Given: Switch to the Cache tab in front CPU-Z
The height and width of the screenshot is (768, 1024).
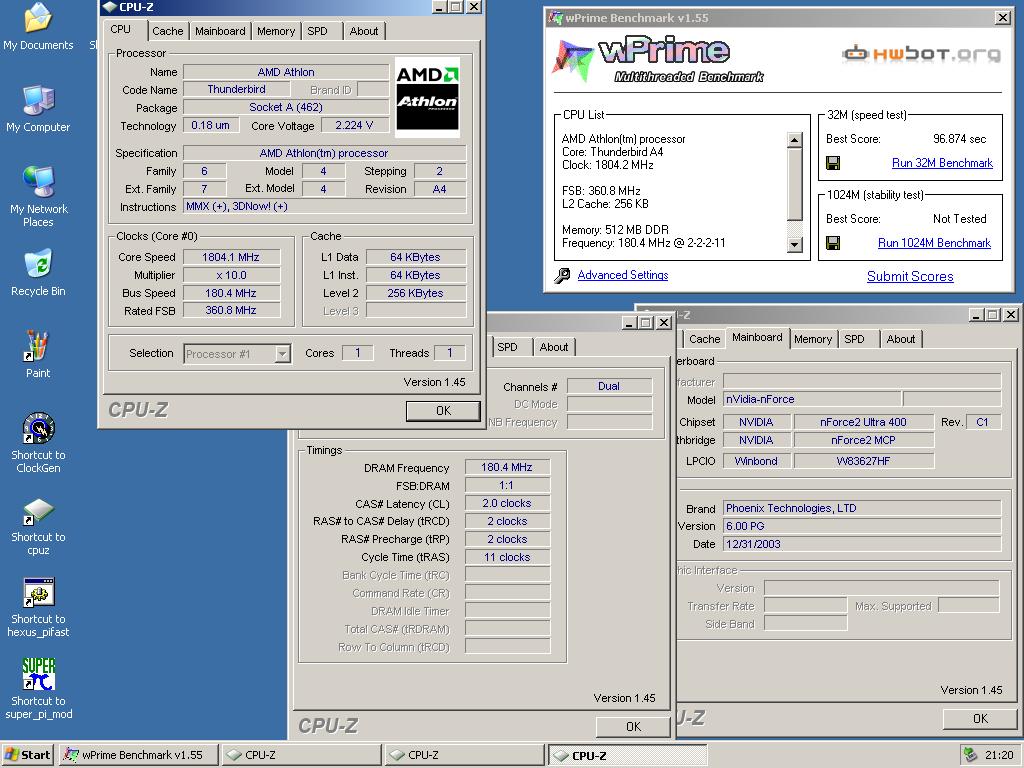Looking at the screenshot, I should click(168, 31).
